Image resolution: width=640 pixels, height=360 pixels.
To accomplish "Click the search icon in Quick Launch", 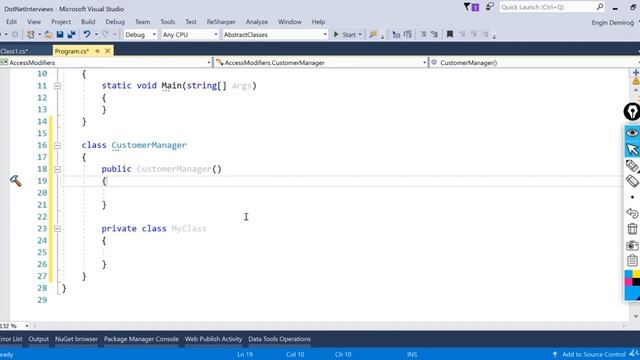I will tap(600, 7).
